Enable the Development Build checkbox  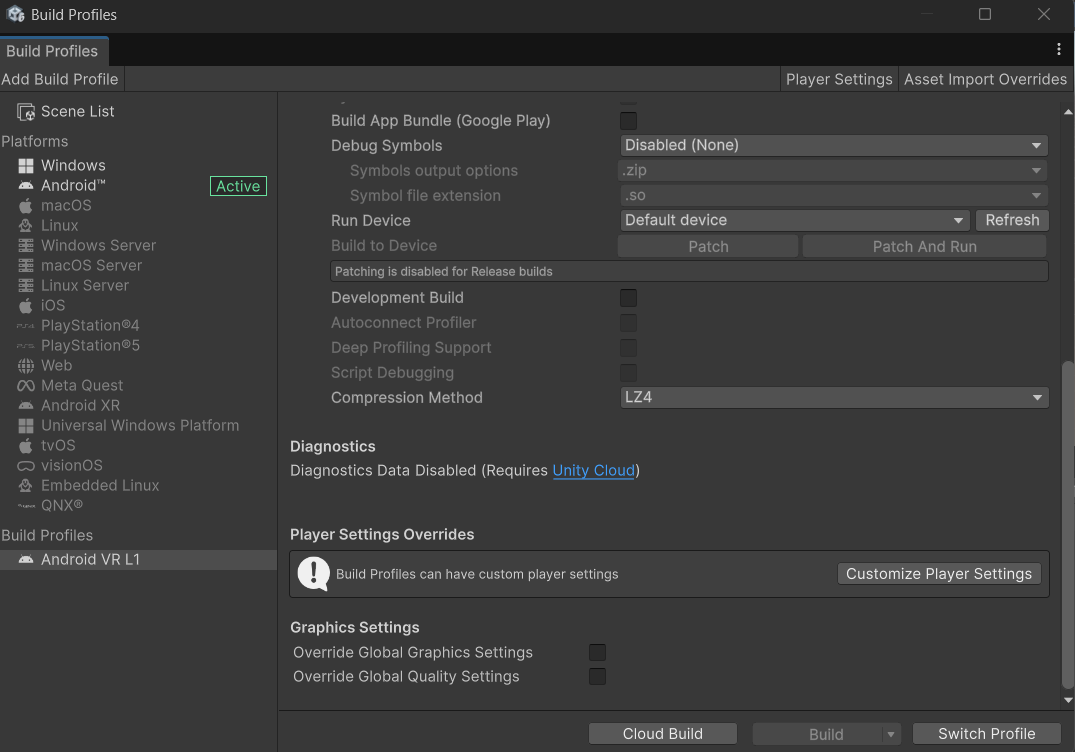coord(628,297)
